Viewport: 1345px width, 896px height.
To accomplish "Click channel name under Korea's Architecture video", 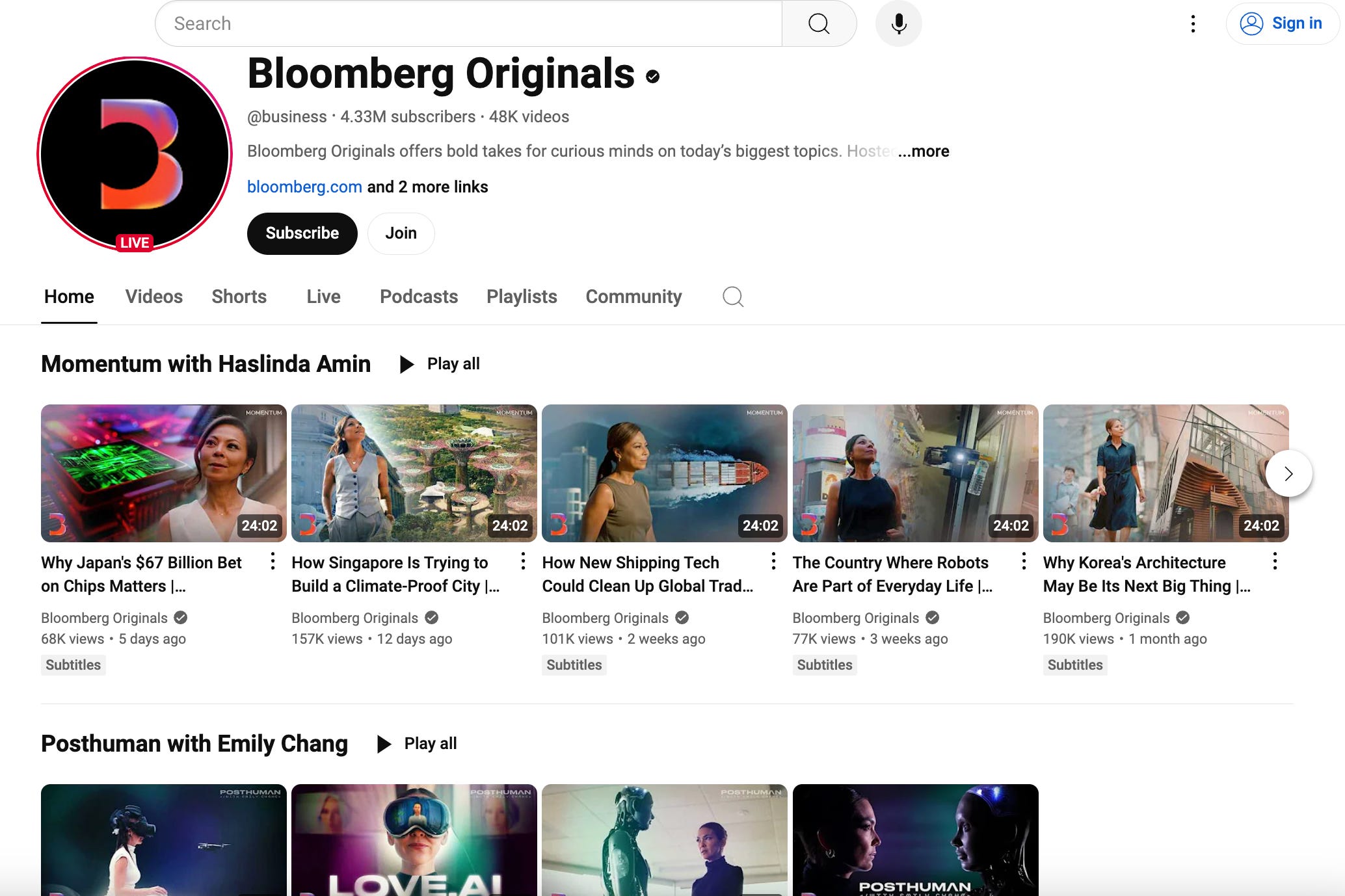I will point(1106,618).
